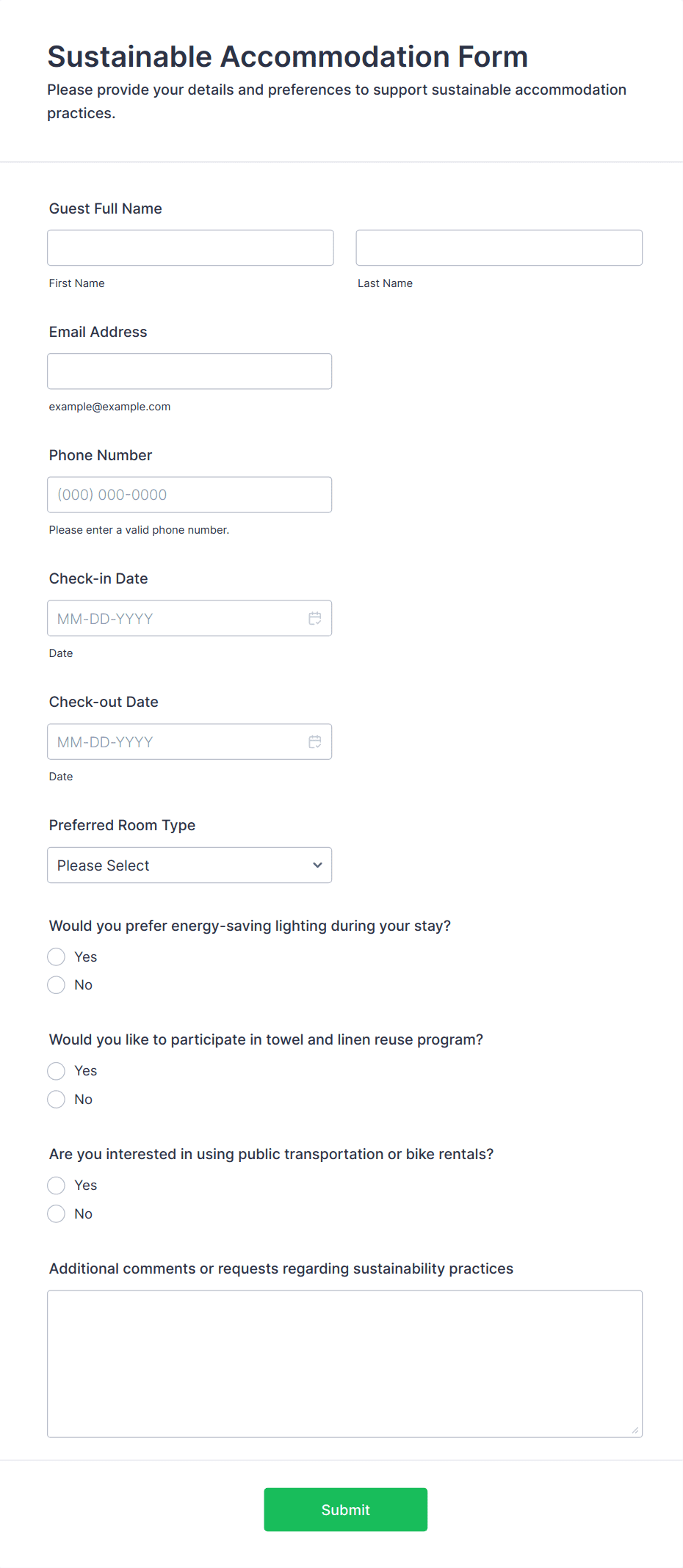Click the Check-in Date text field

click(x=176, y=618)
